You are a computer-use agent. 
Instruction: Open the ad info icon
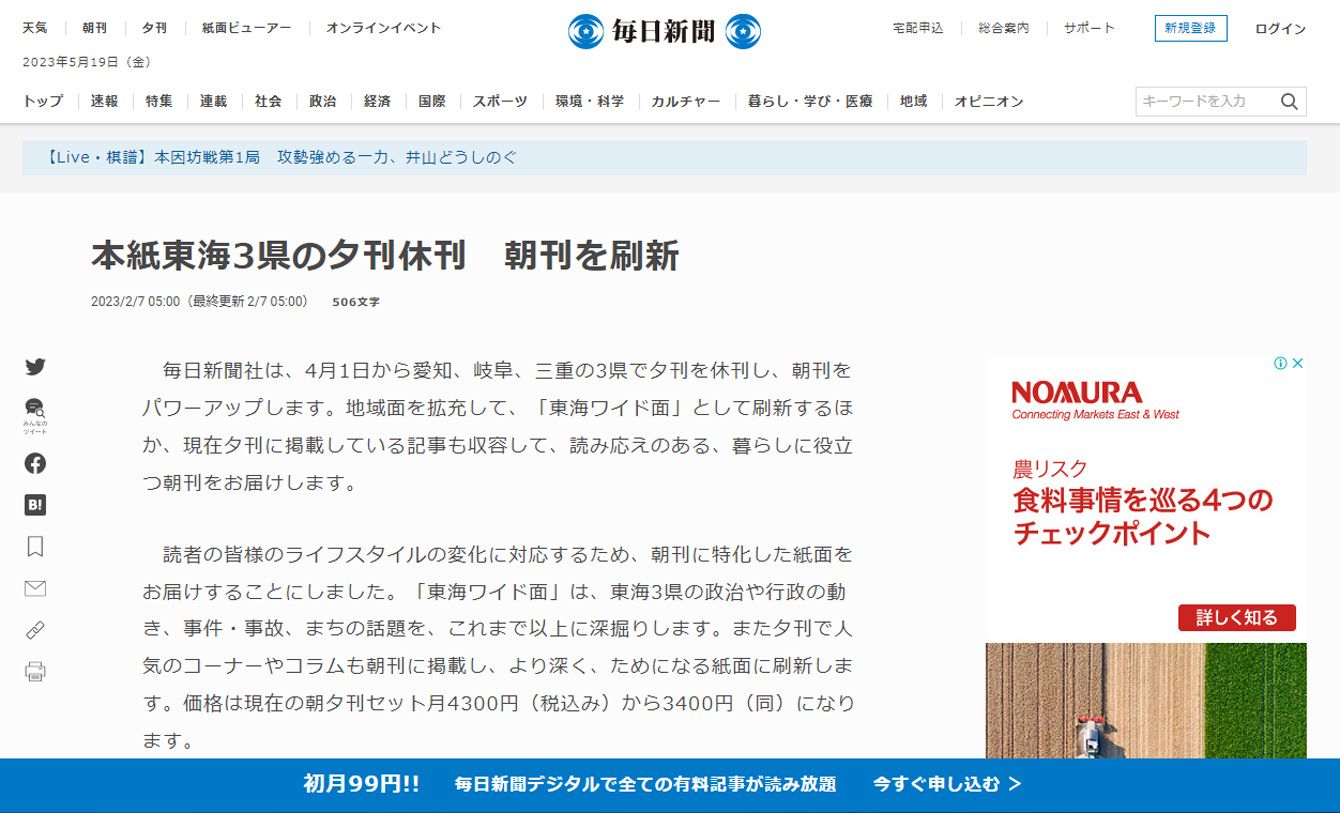pos(1280,363)
